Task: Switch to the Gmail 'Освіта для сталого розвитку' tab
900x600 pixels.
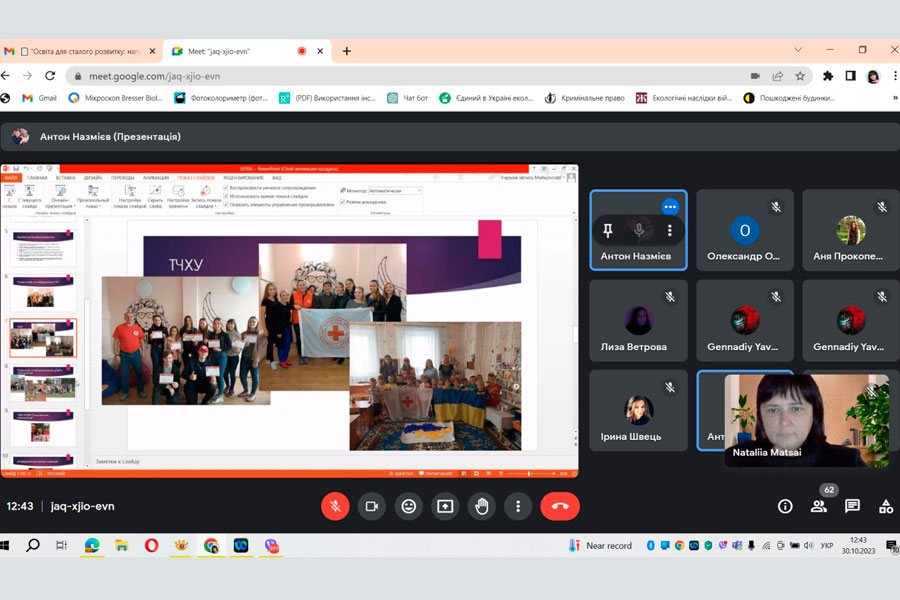Action: click(x=80, y=51)
